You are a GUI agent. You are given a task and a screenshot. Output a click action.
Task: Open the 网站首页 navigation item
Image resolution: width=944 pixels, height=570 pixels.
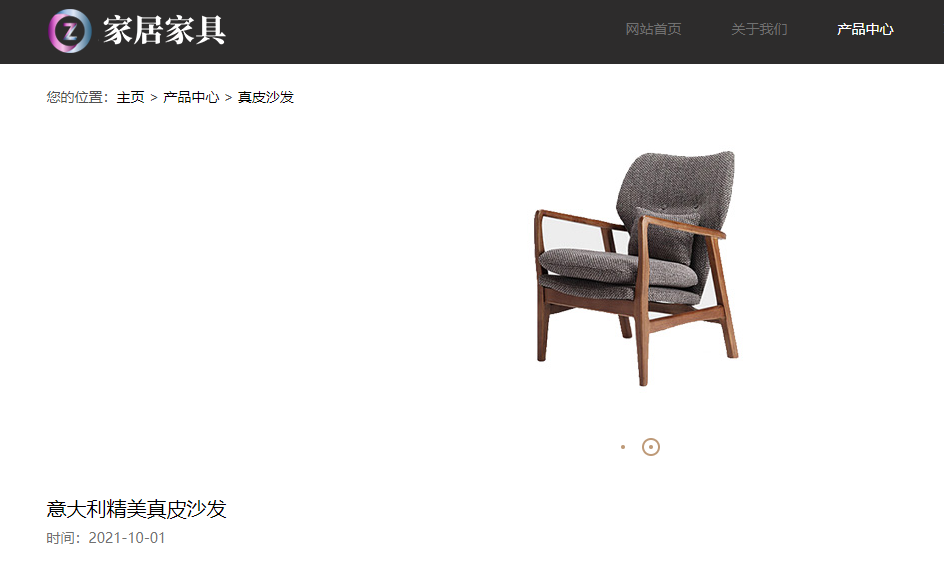click(x=653, y=29)
